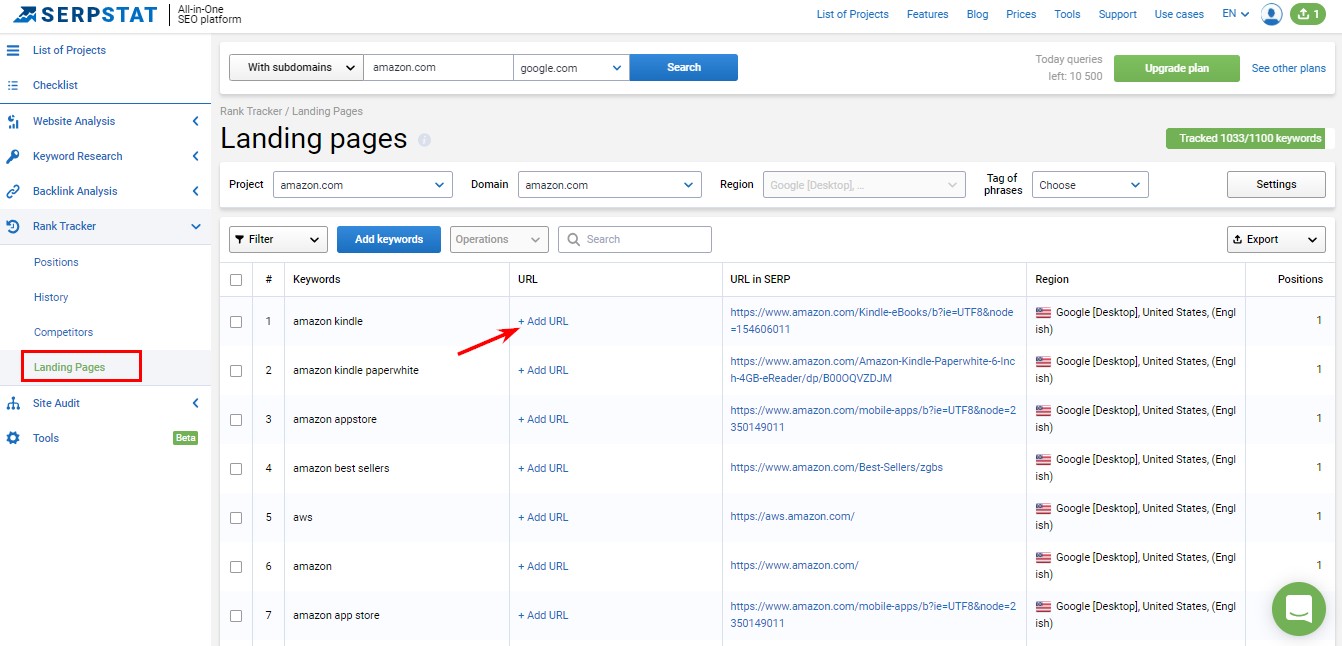Click the keyword Search input field
This screenshot has width=1342, height=646.
click(635, 239)
